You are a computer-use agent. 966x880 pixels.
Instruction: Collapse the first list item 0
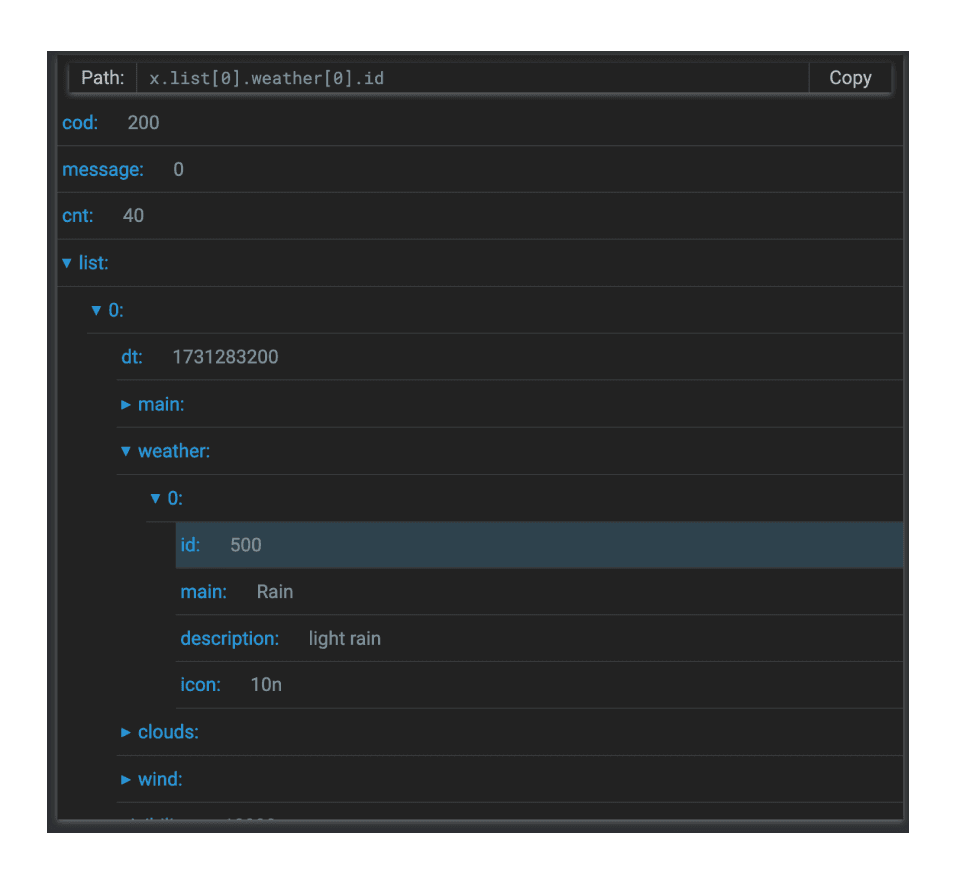pos(97,311)
